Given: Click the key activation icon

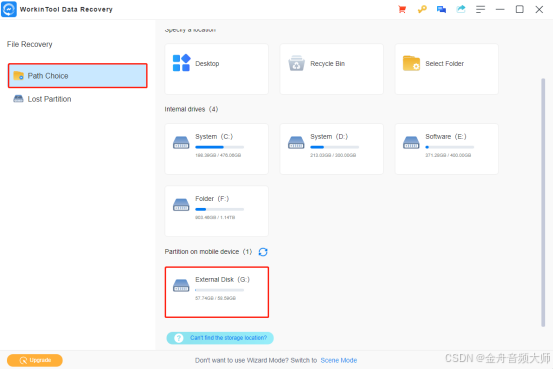Looking at the screenshot, I should click(422, 10).
